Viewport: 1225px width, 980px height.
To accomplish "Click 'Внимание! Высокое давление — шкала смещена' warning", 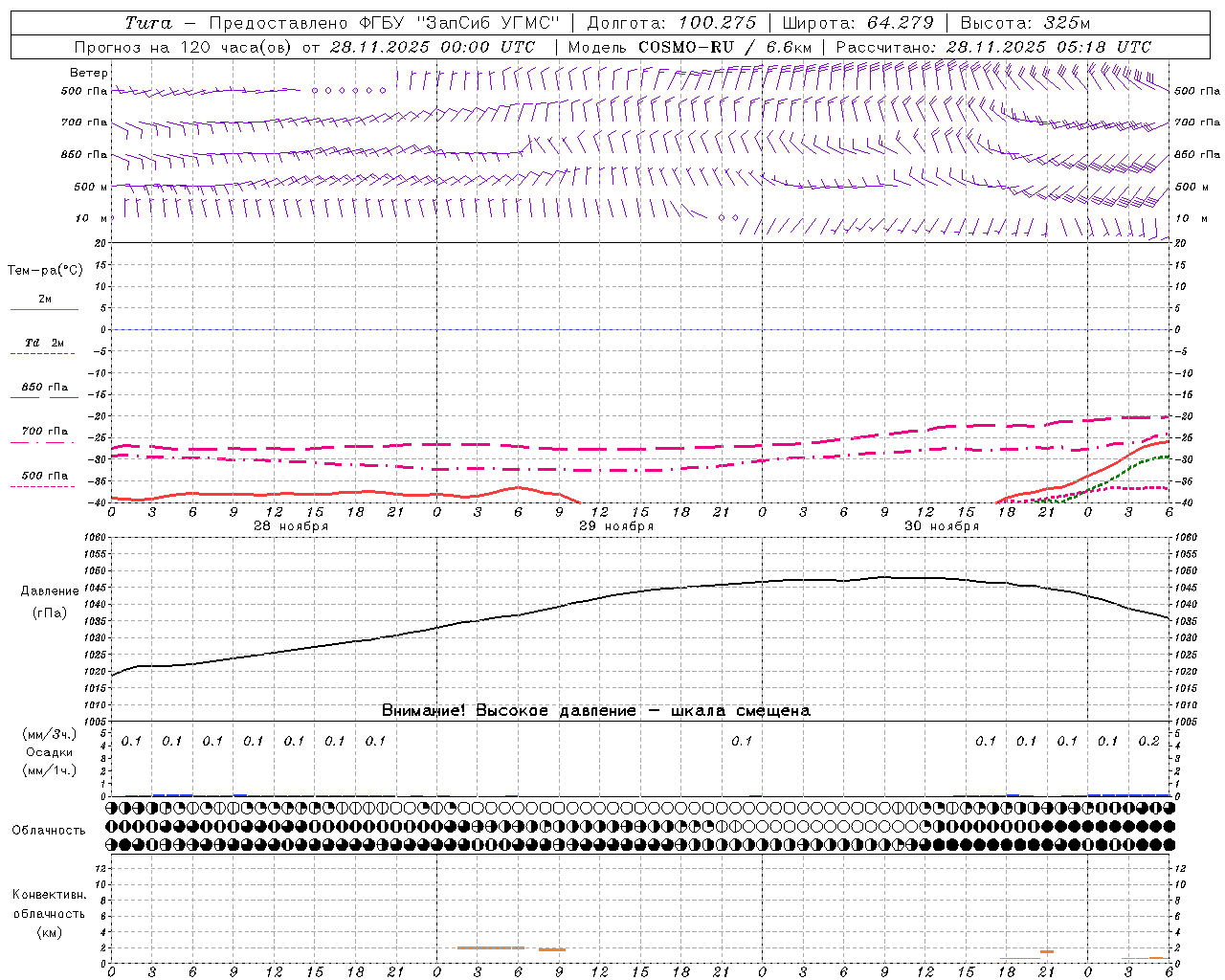I will pyautogui.click(x=595, y=710).
